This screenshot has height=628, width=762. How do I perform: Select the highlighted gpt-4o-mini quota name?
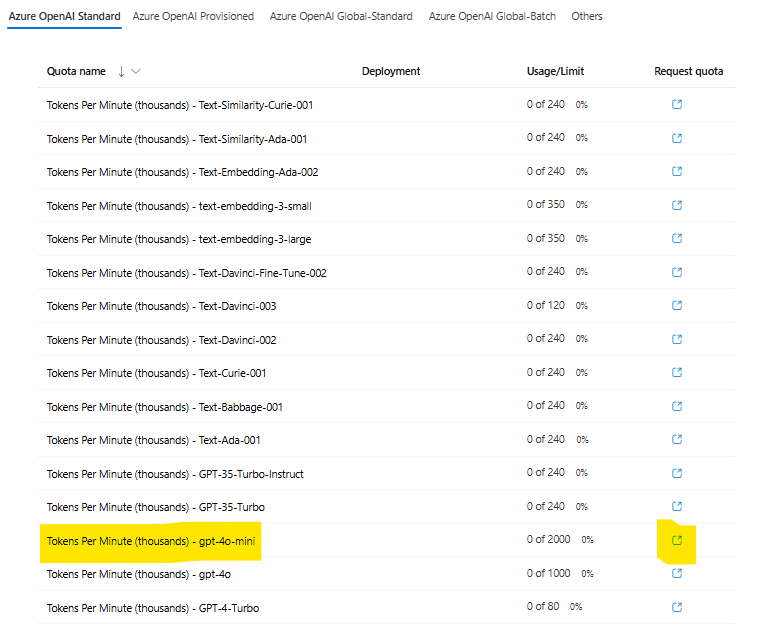pyautogui.click(x=151, y=541)
